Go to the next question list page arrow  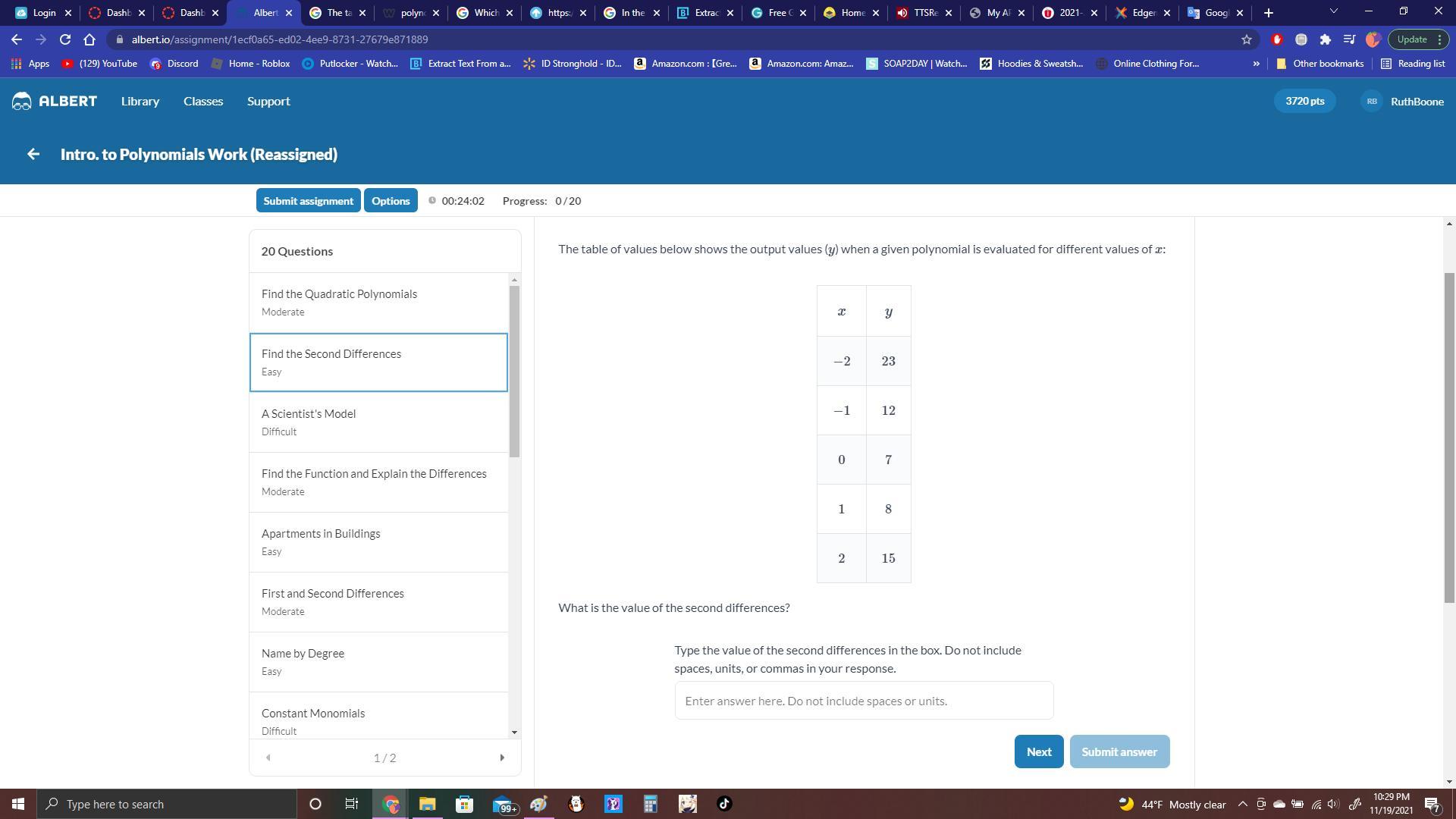tap(501, 758)
